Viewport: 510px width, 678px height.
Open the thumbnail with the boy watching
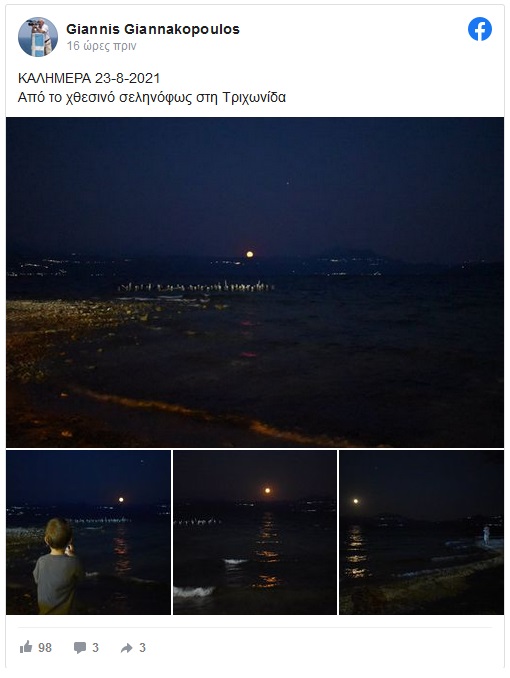coord(88,532)
